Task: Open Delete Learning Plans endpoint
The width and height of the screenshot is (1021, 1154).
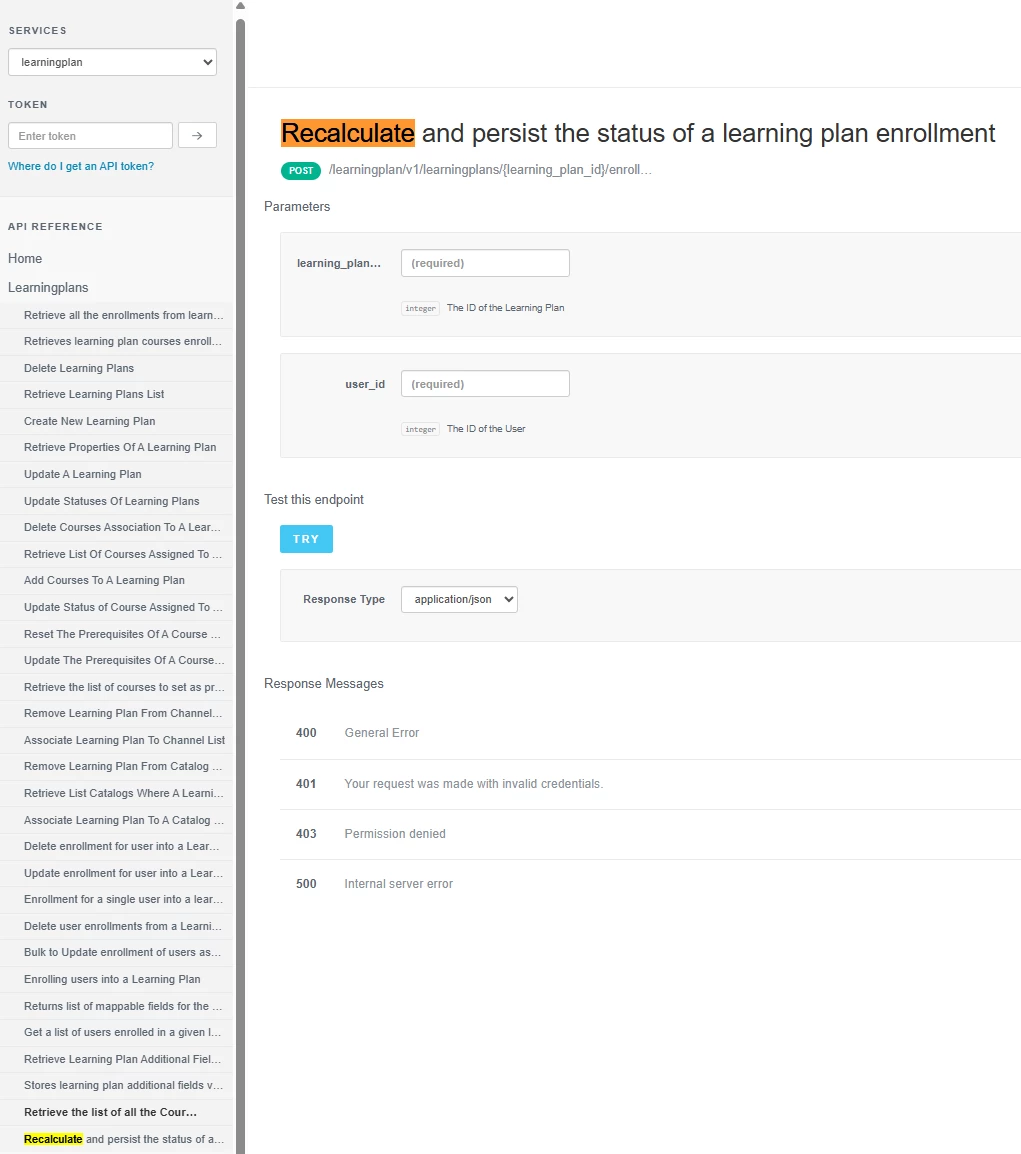Action: [79, 368]
